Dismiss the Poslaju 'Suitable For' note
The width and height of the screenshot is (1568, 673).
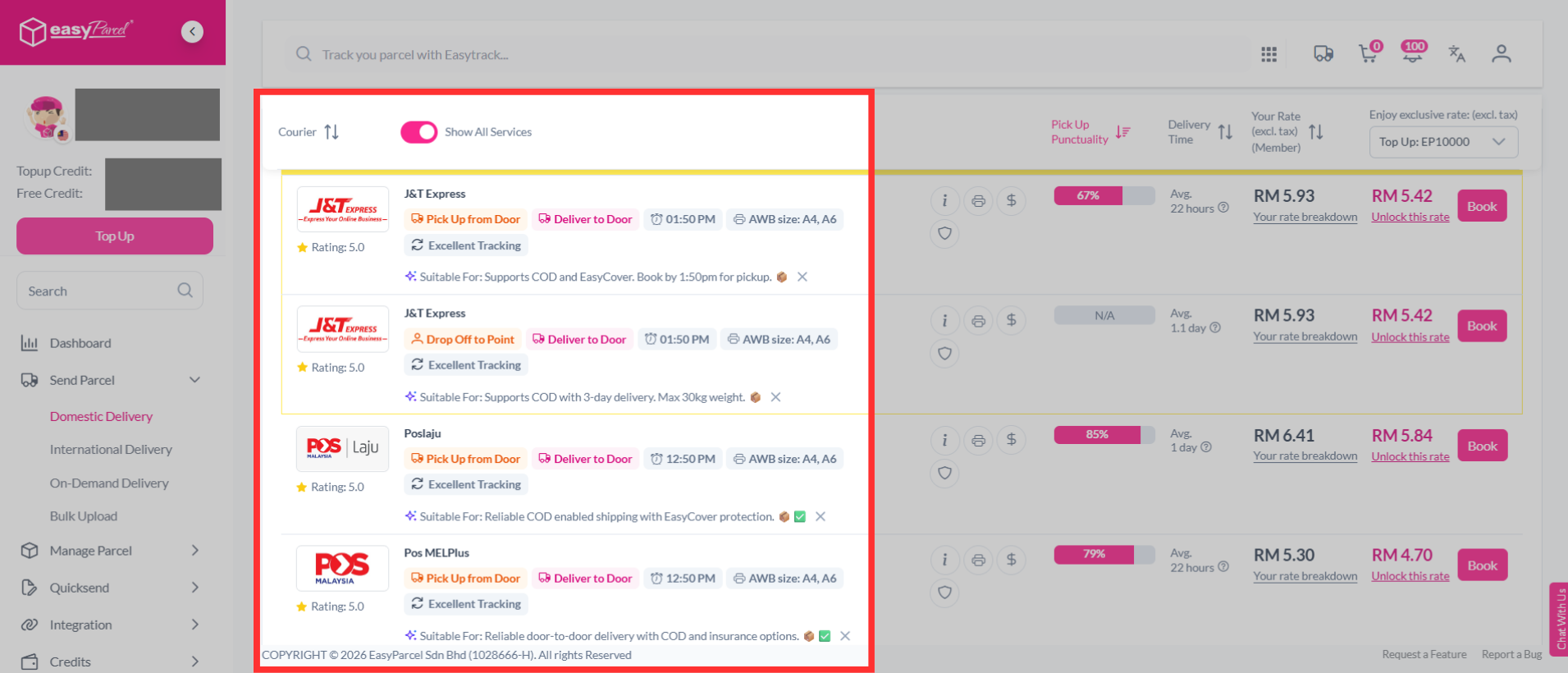(x=821, y=516)
